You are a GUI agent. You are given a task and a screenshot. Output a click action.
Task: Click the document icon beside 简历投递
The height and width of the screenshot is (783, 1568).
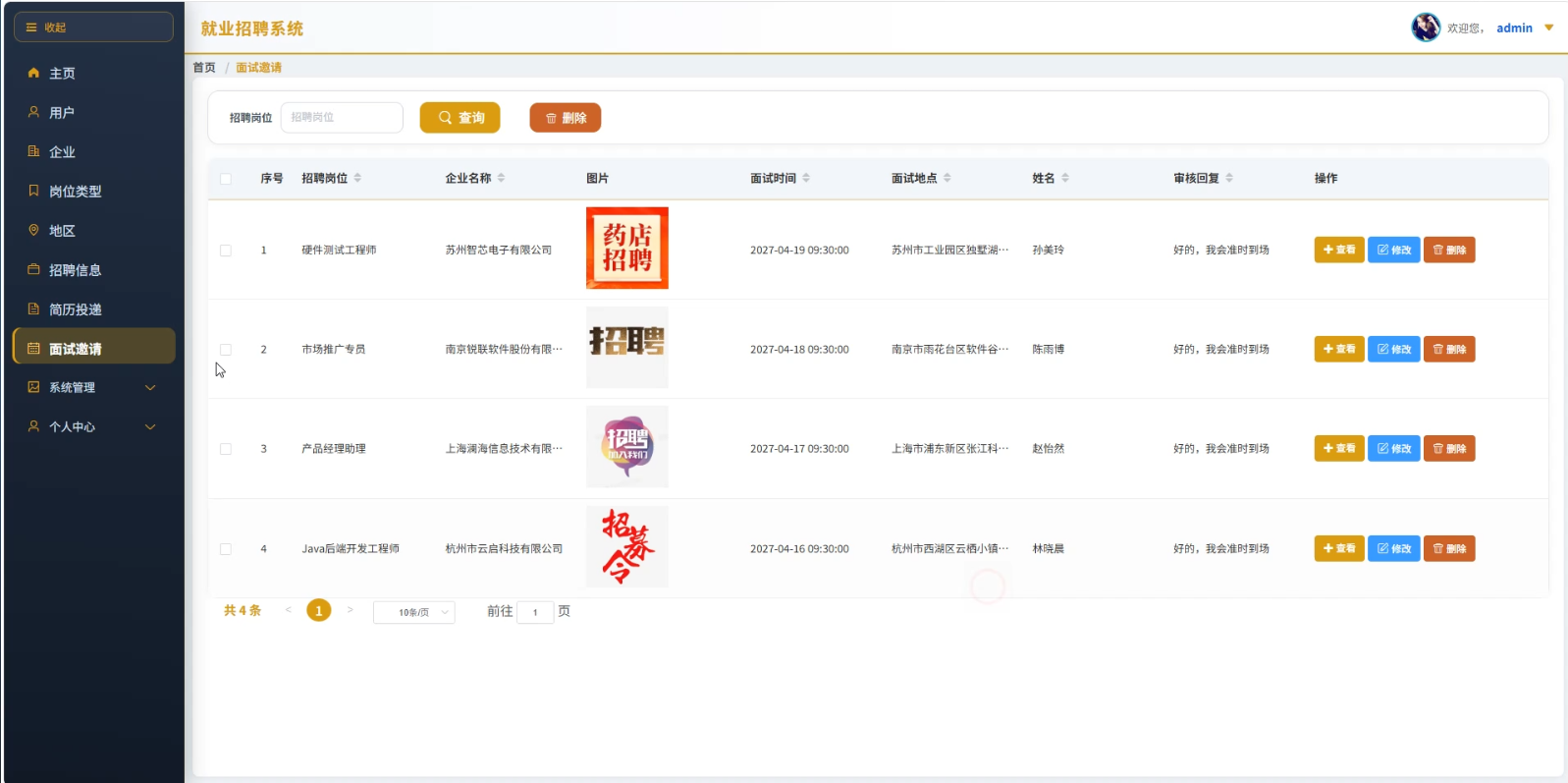point(33,308)
